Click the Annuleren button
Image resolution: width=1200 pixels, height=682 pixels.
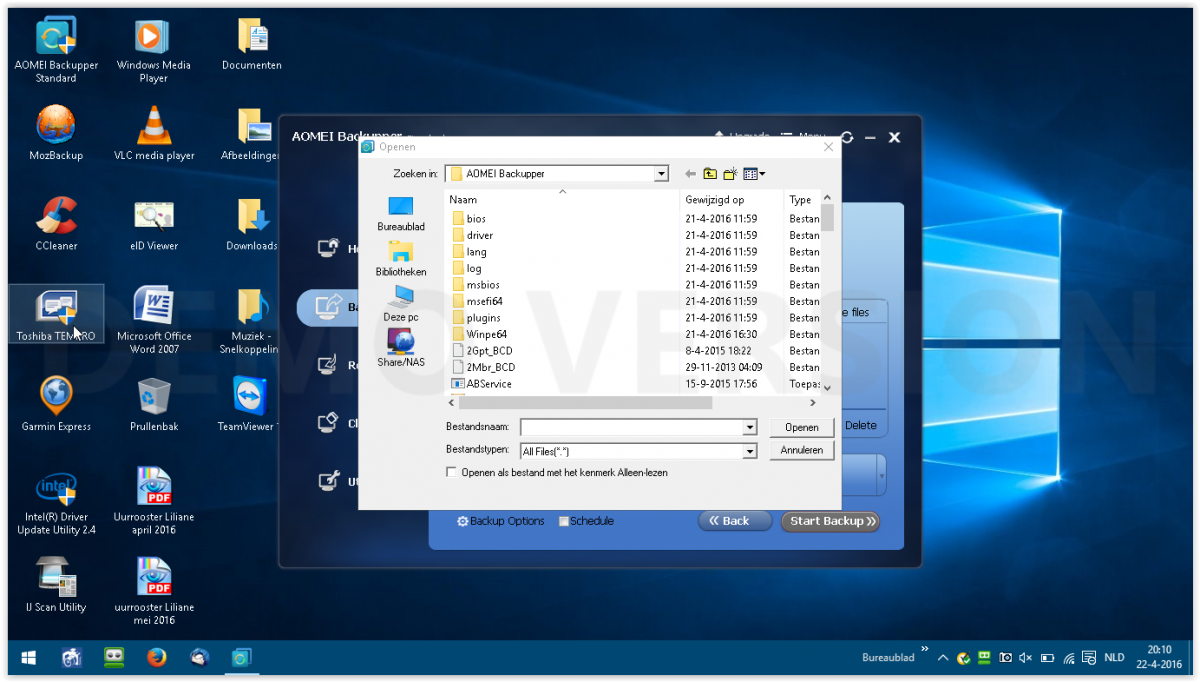pyautogui.click(x=802, y=450)
